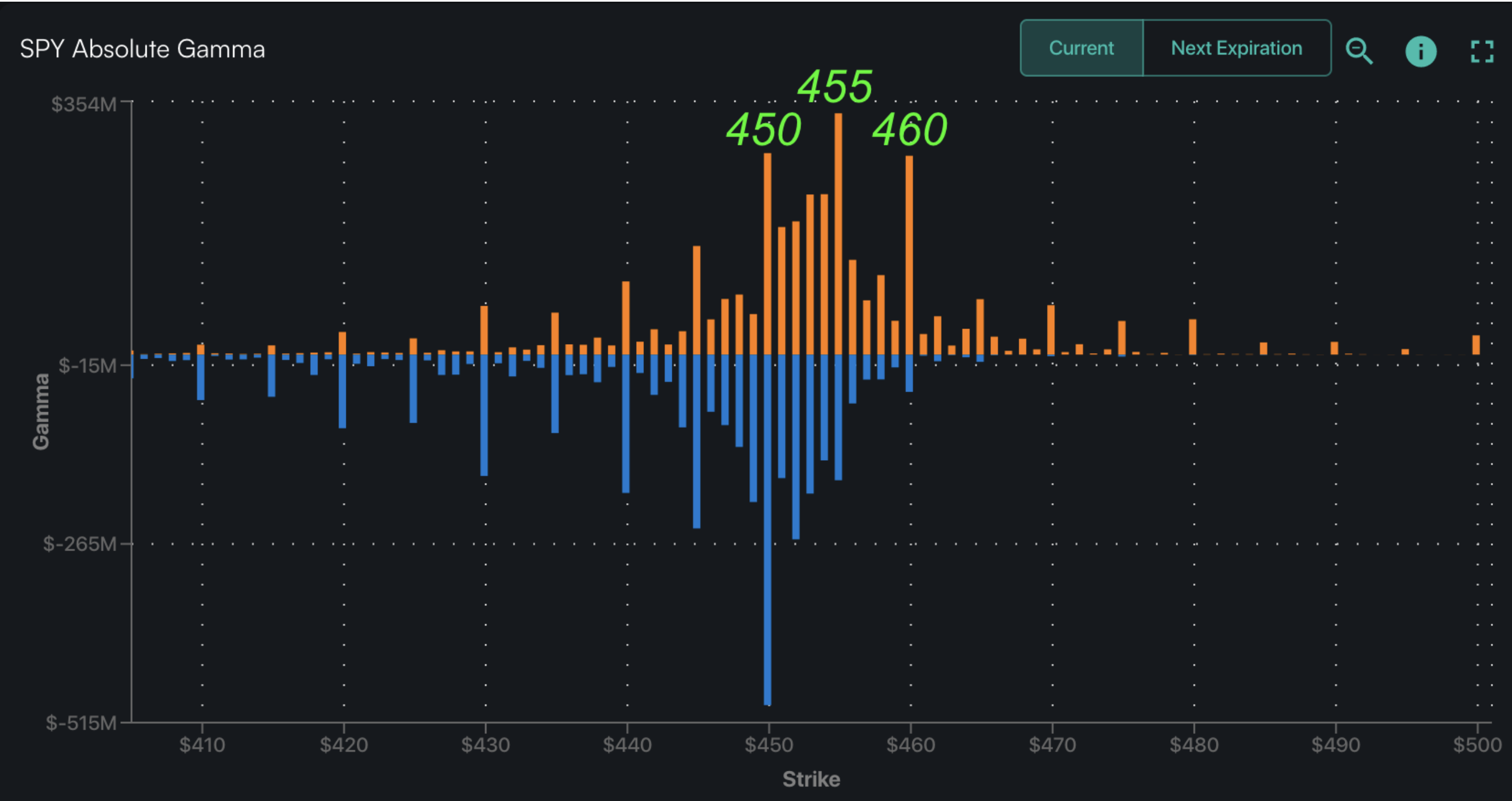1512x801 pixels.
Task: Click the green 455 annotation label
Action: click(835, 87)
